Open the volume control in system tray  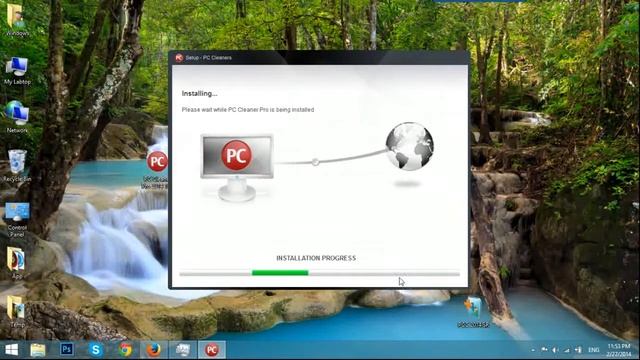pos(555,350)
